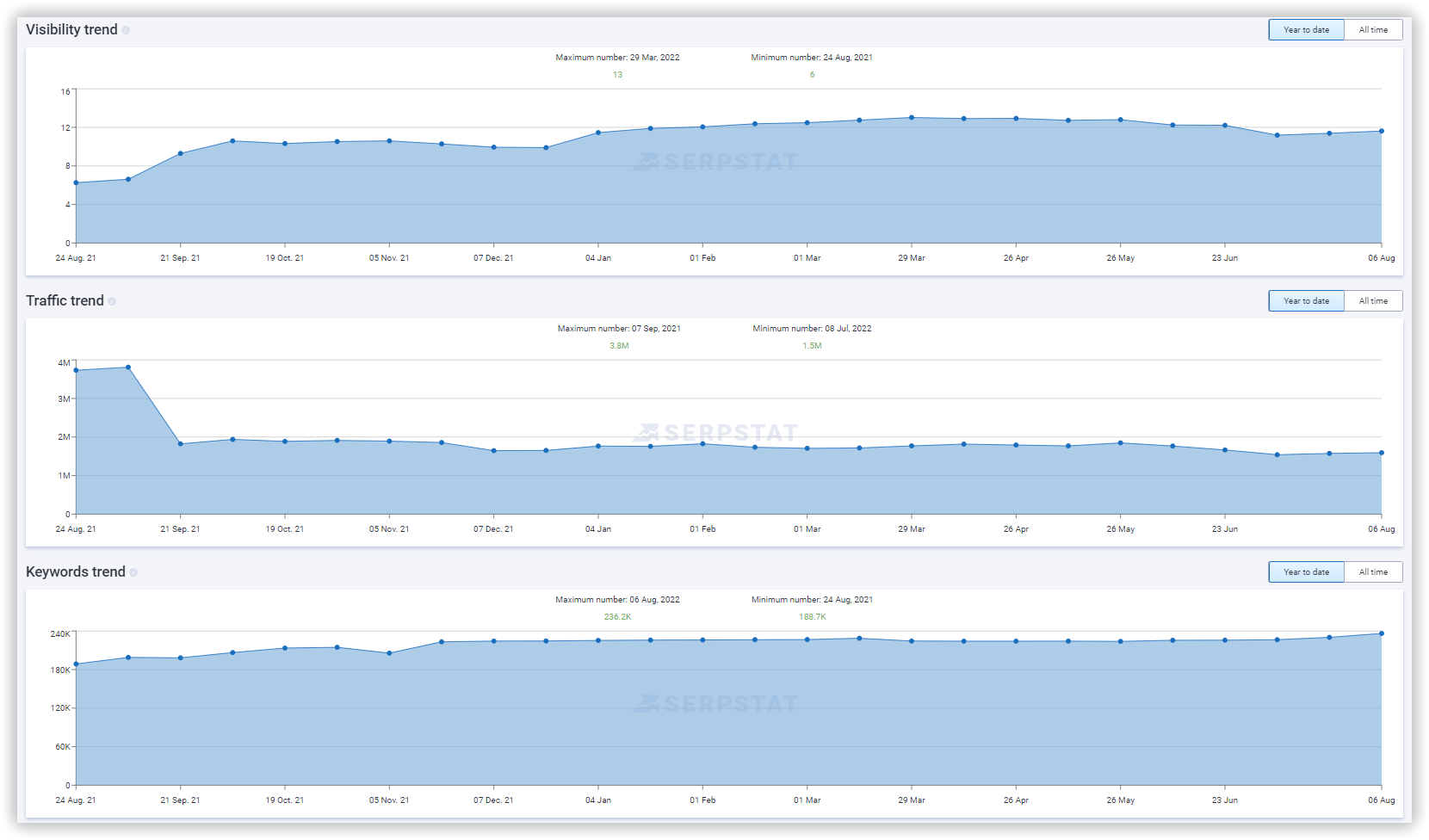Click Visibility trend point at 04 Jan
This screenshot has width=1429, height=840.
click(598, 133)
